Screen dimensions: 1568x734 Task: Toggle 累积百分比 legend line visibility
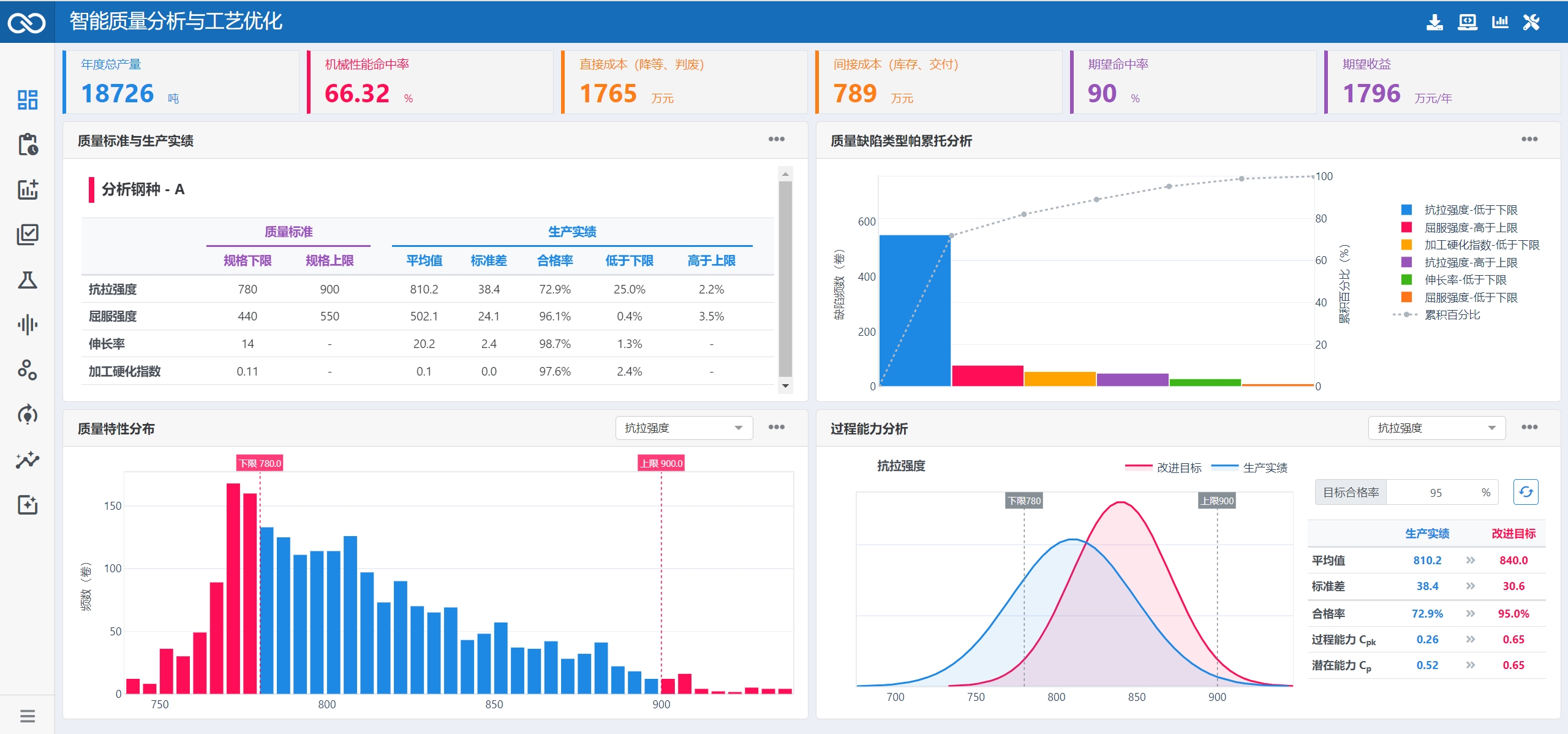[x=1452, y=315]
